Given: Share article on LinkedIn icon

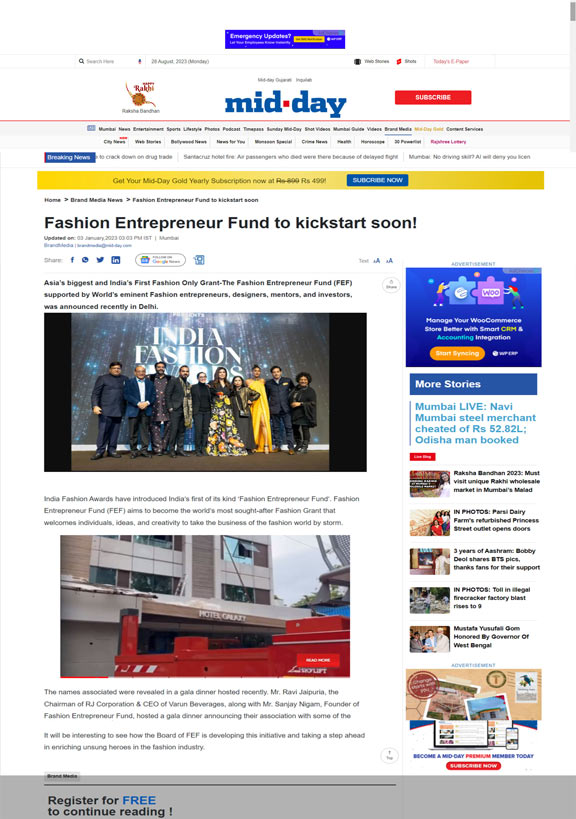Looking at the screenshot, I should 116,260.
